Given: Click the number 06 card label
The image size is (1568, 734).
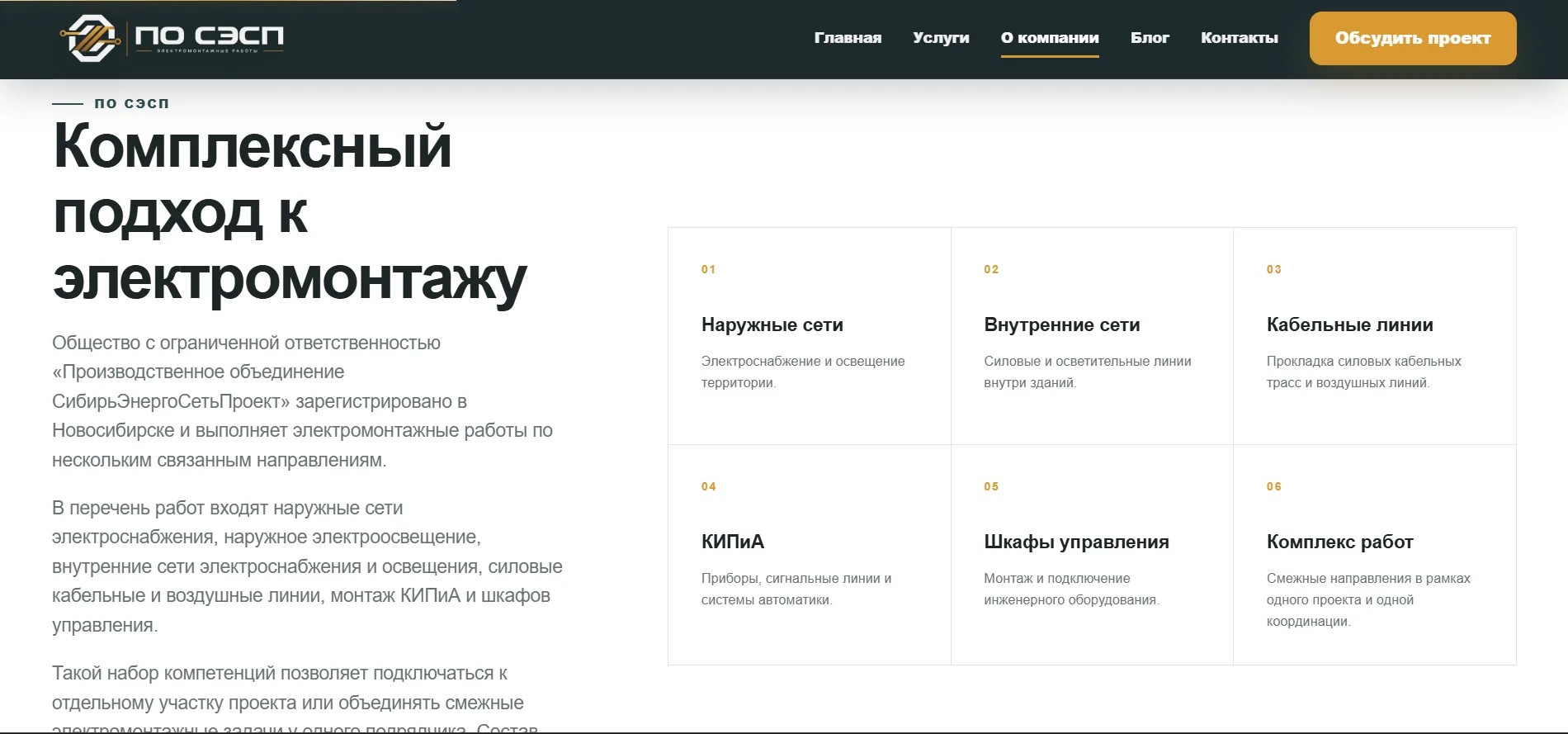Looking at the screenshot, I should (x=1274, y=486).
